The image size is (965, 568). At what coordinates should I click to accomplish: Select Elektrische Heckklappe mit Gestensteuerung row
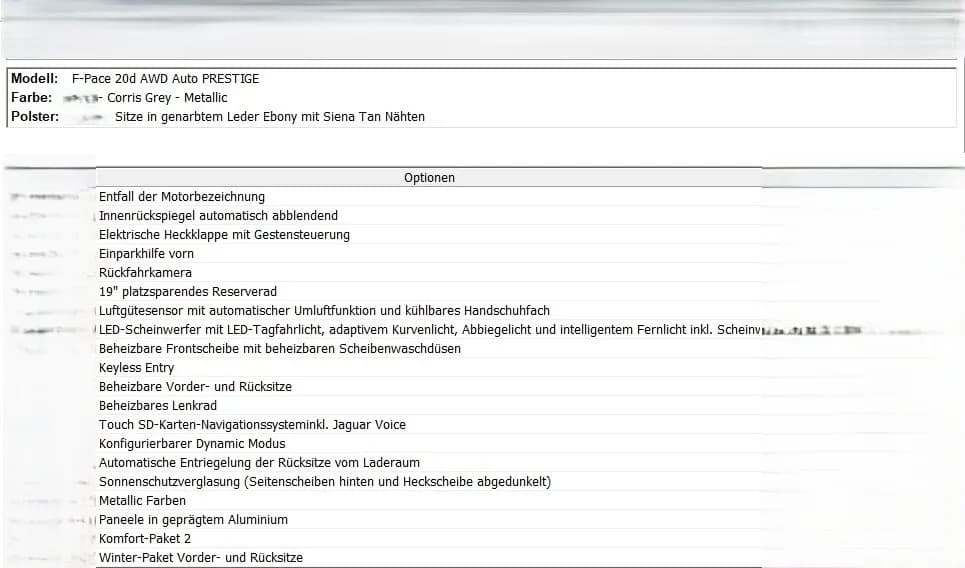tap(429, 235)
